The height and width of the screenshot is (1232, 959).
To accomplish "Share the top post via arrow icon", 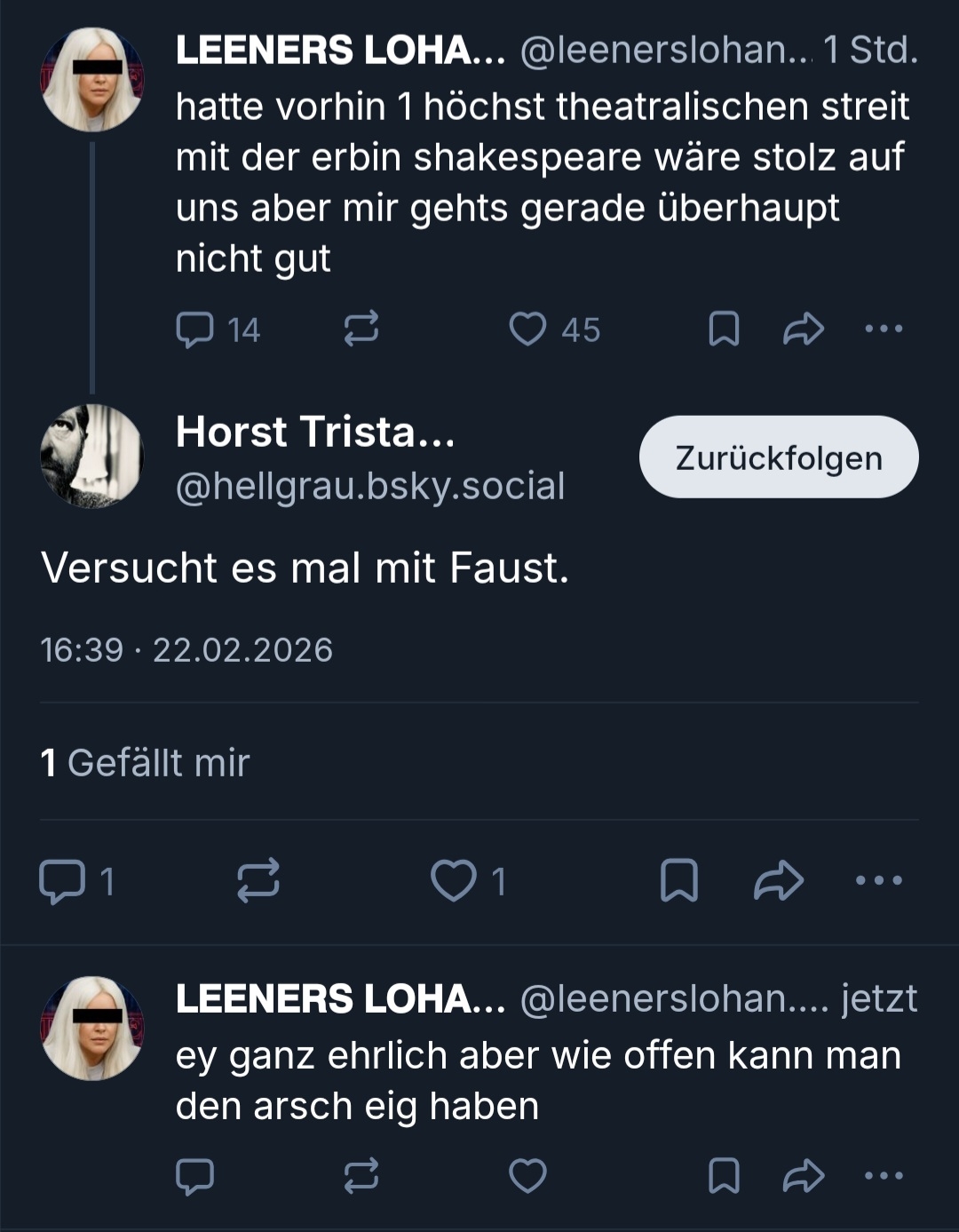I will tap(804, 329).
